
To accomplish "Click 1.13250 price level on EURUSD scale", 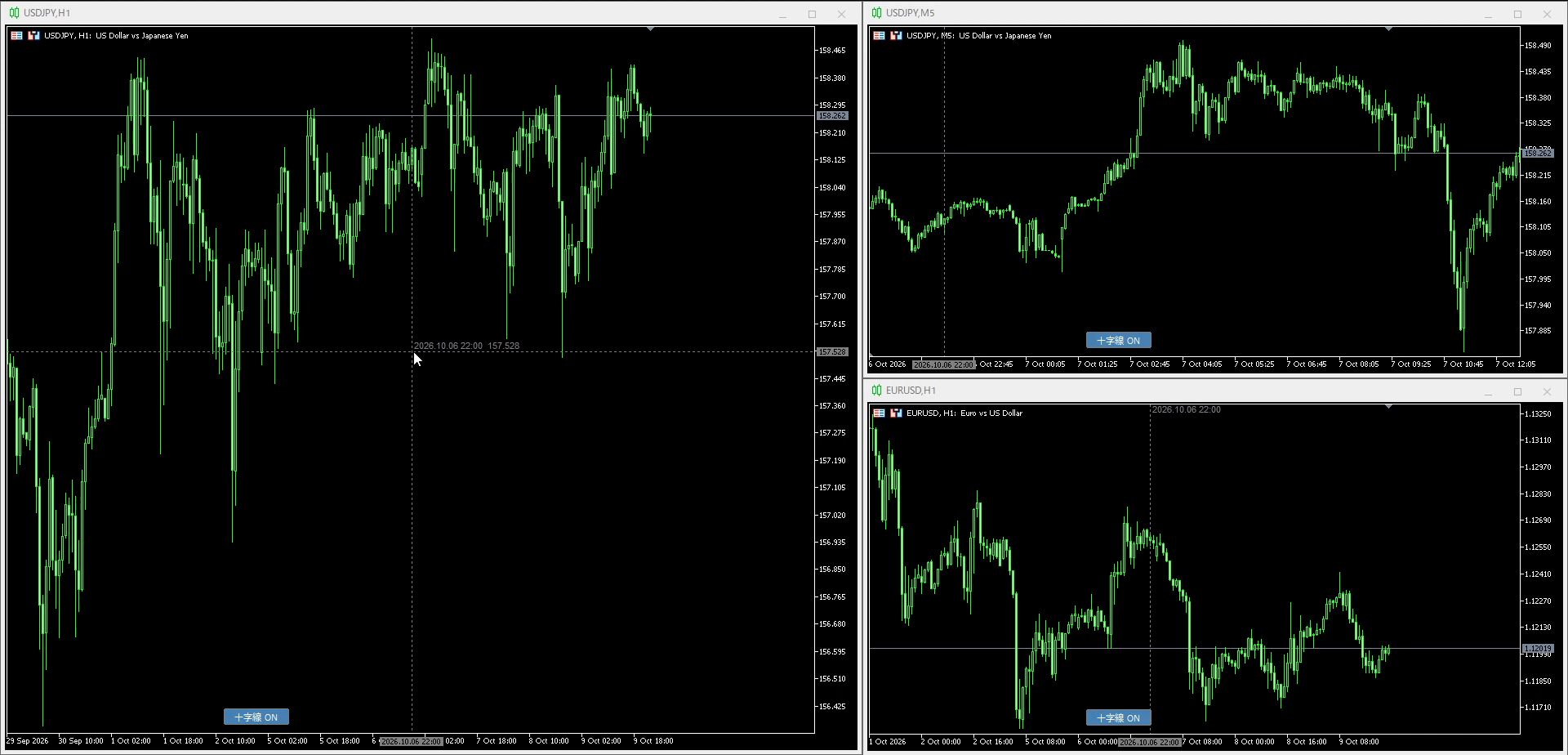I will tap(1538, 414).
